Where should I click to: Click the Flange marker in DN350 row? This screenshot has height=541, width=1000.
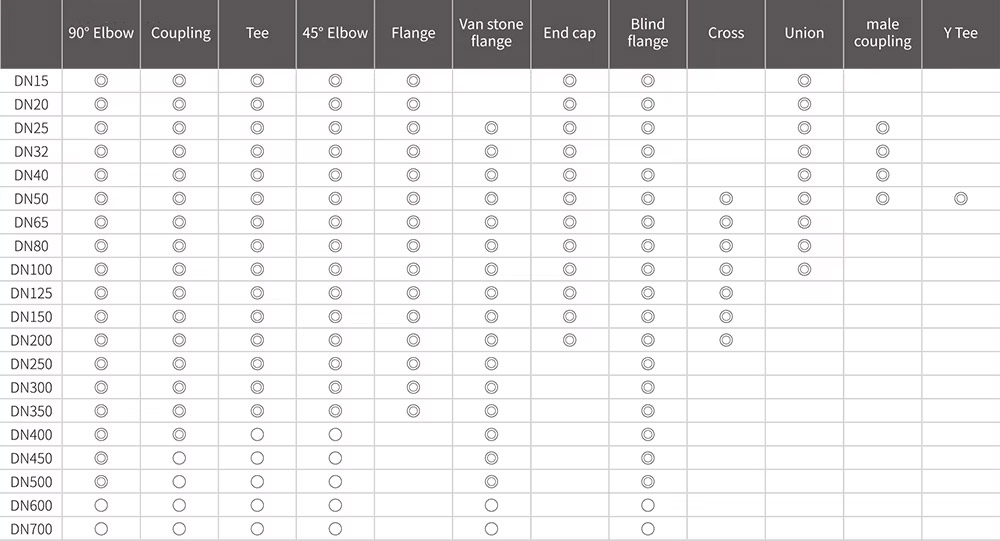click(413, 411)
